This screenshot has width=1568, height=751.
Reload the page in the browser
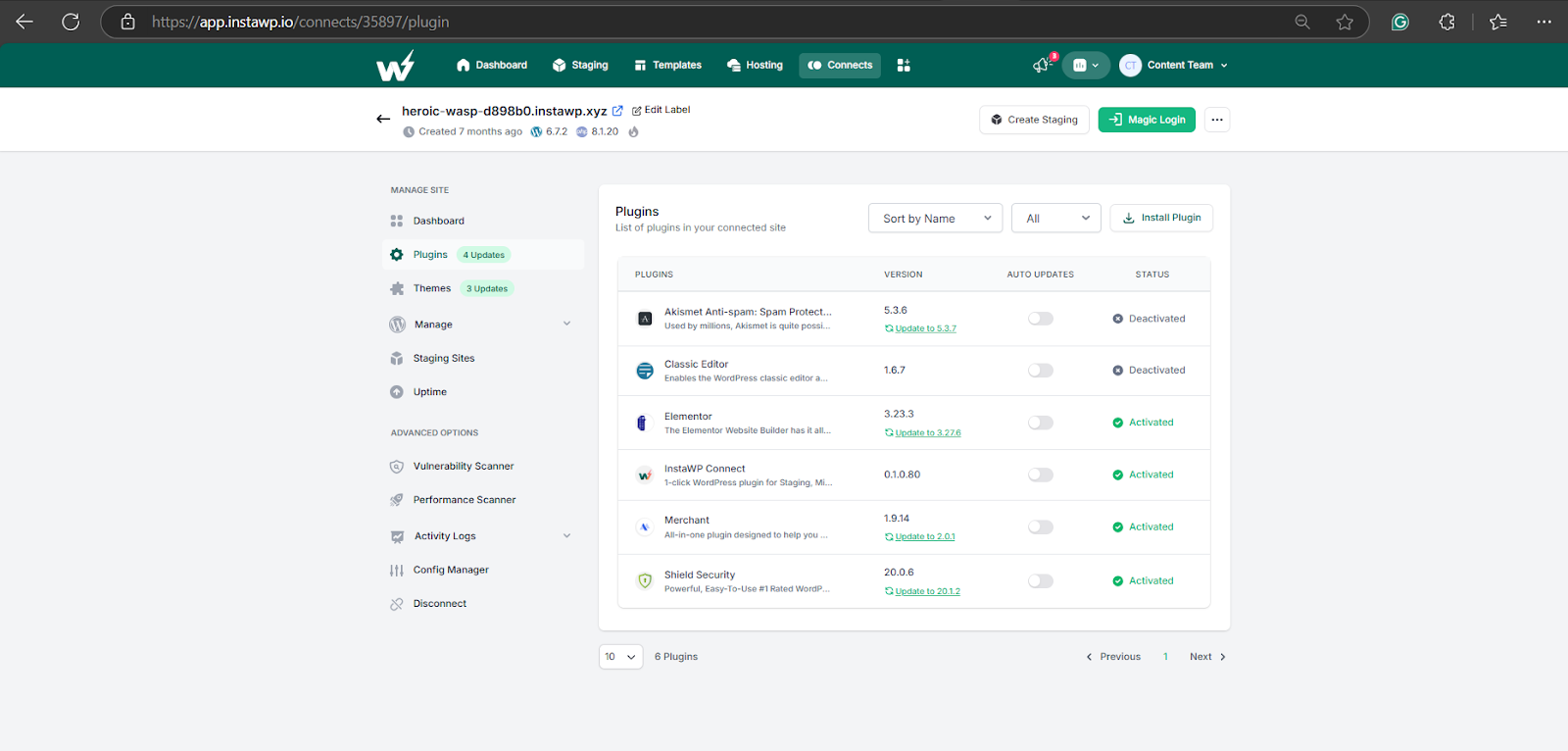71,22
